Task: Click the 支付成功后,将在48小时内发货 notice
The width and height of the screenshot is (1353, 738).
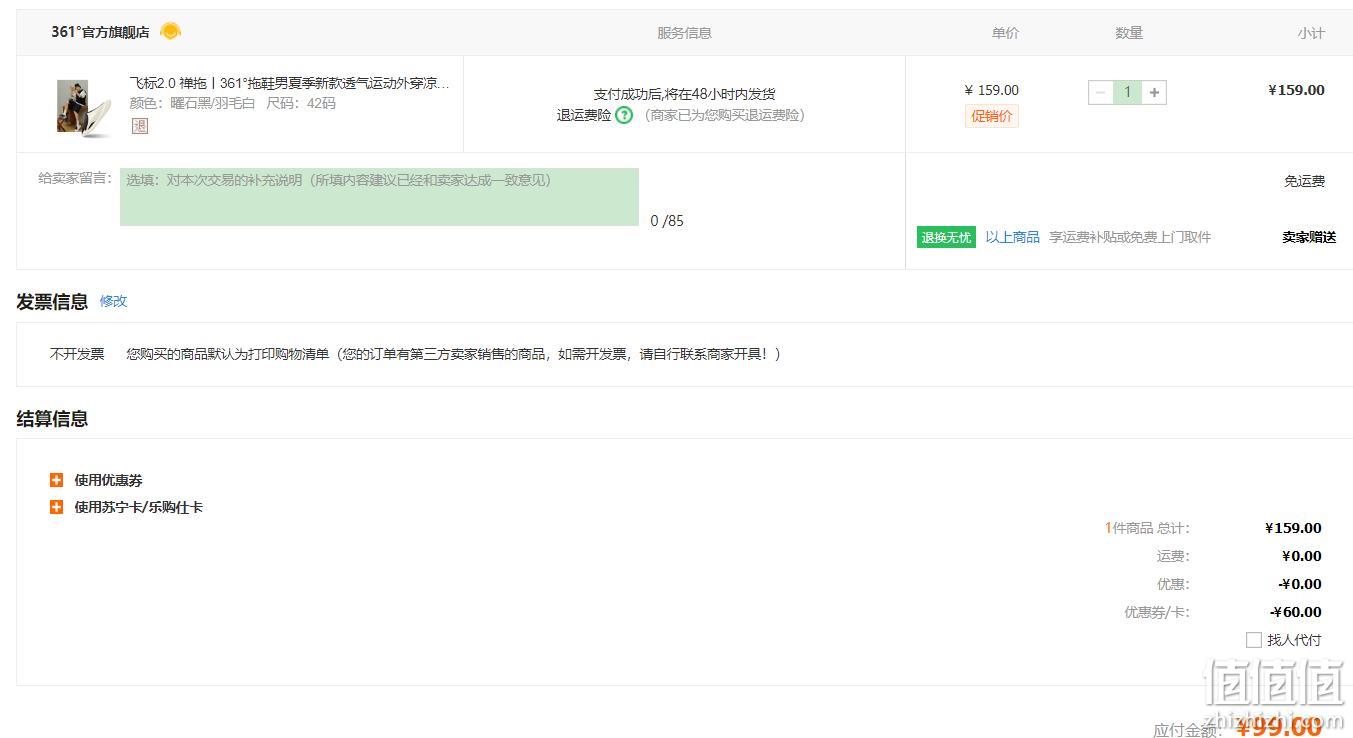Action: [684, 94]
